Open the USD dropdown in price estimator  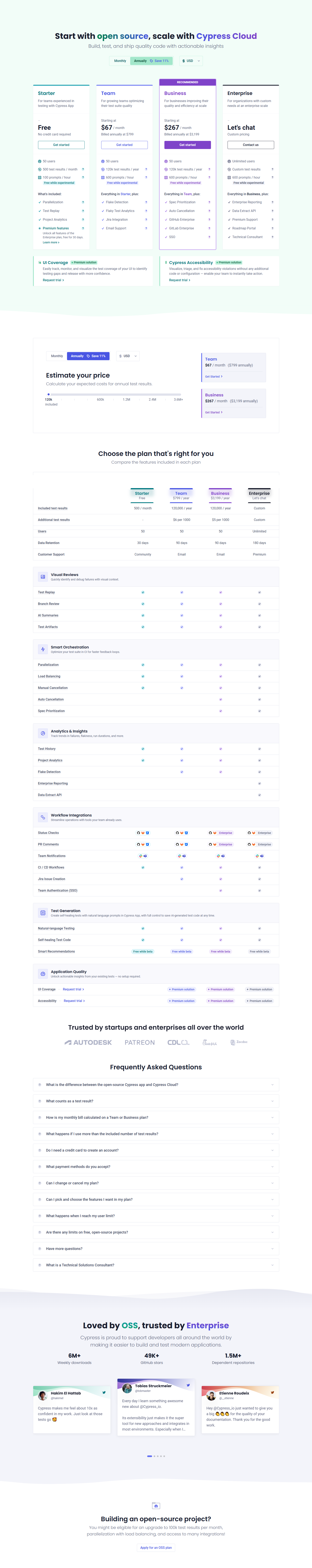[128, 356]
